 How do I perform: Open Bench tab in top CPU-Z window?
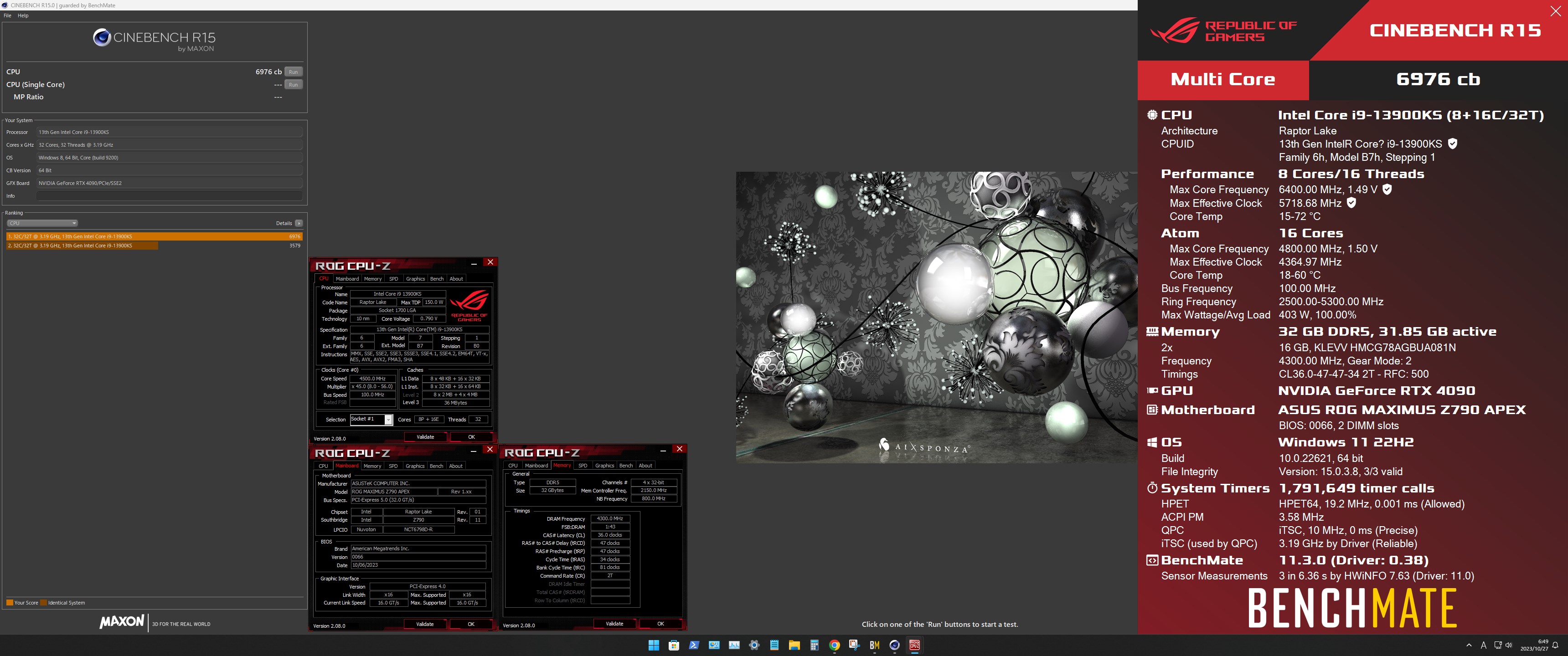[x=436, y=279]
